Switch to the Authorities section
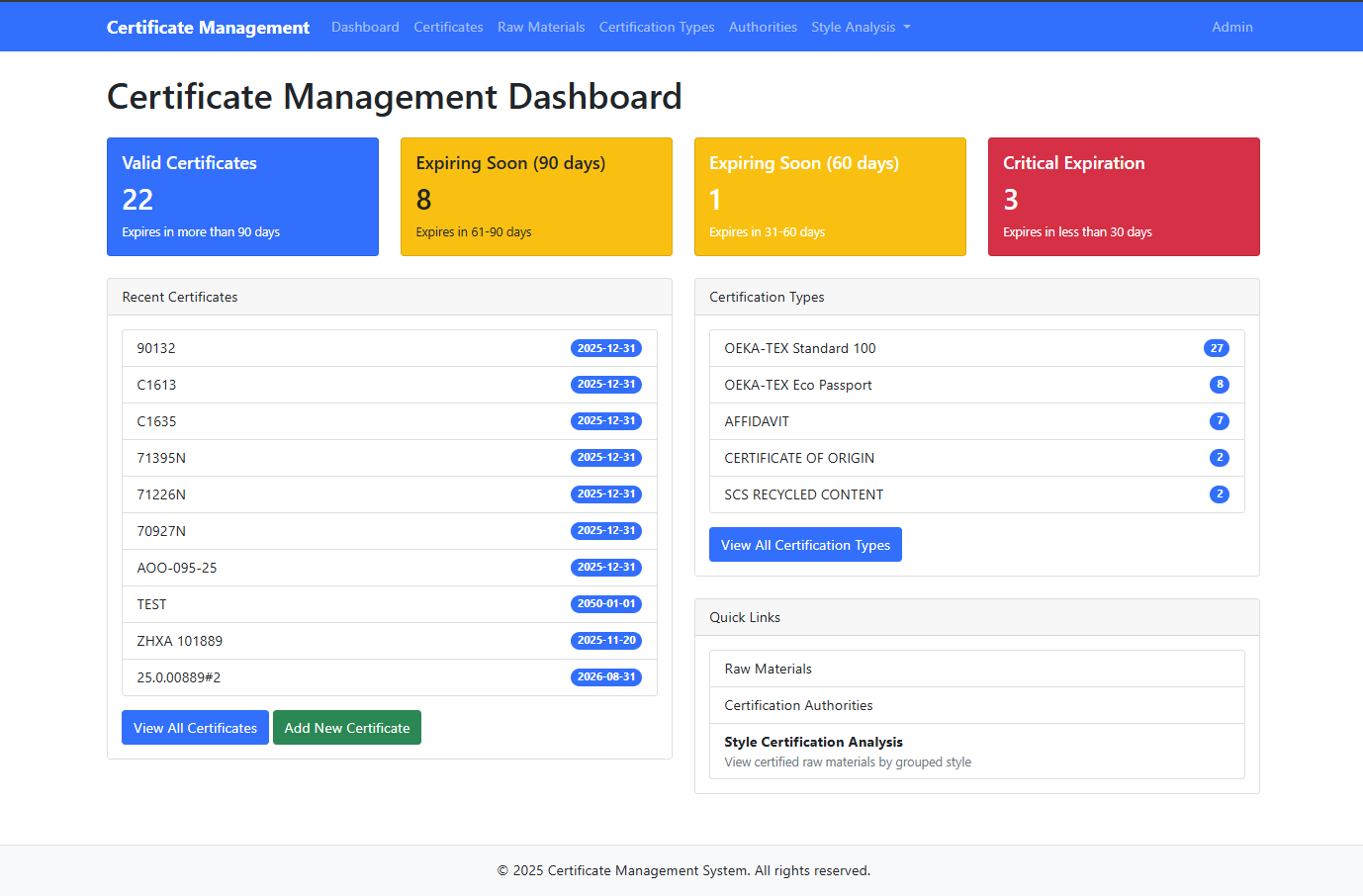 pos(763,27)
